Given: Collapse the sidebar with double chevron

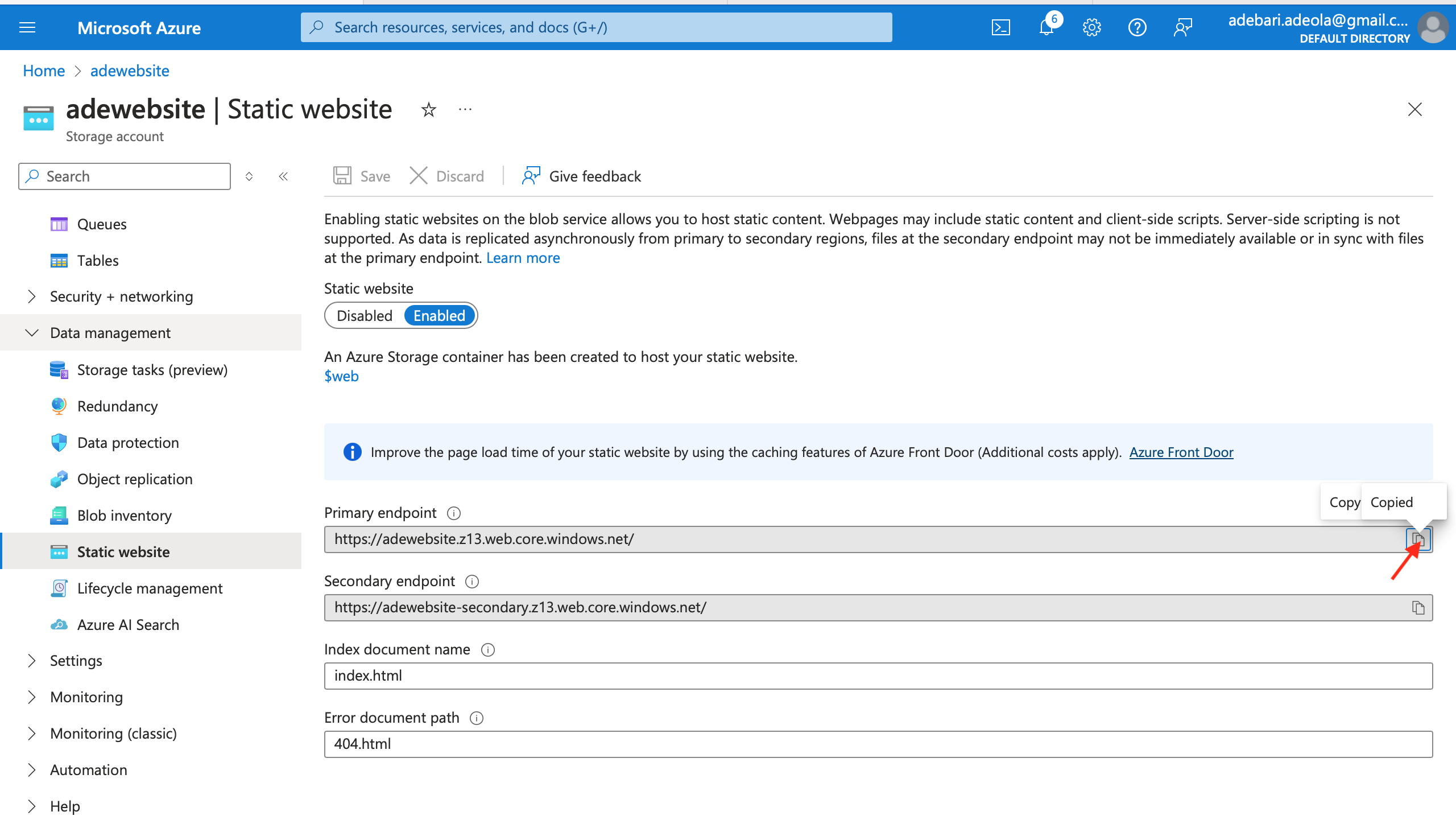Looking at the screenshot, I should [x=283, y=176].
